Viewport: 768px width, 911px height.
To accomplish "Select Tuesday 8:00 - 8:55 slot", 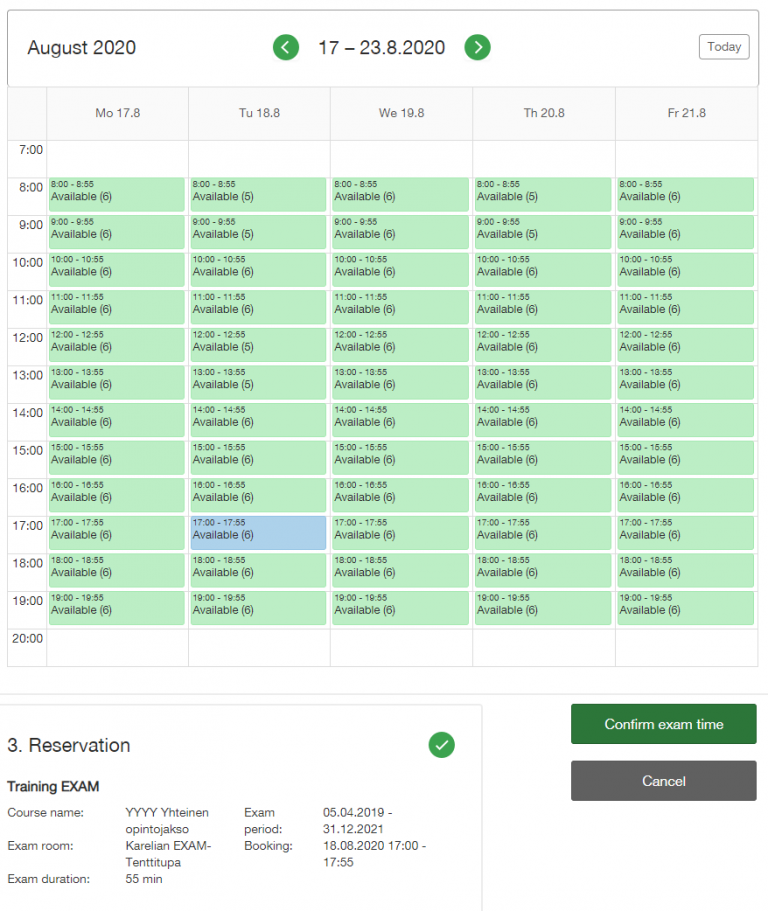I will 258,194.
